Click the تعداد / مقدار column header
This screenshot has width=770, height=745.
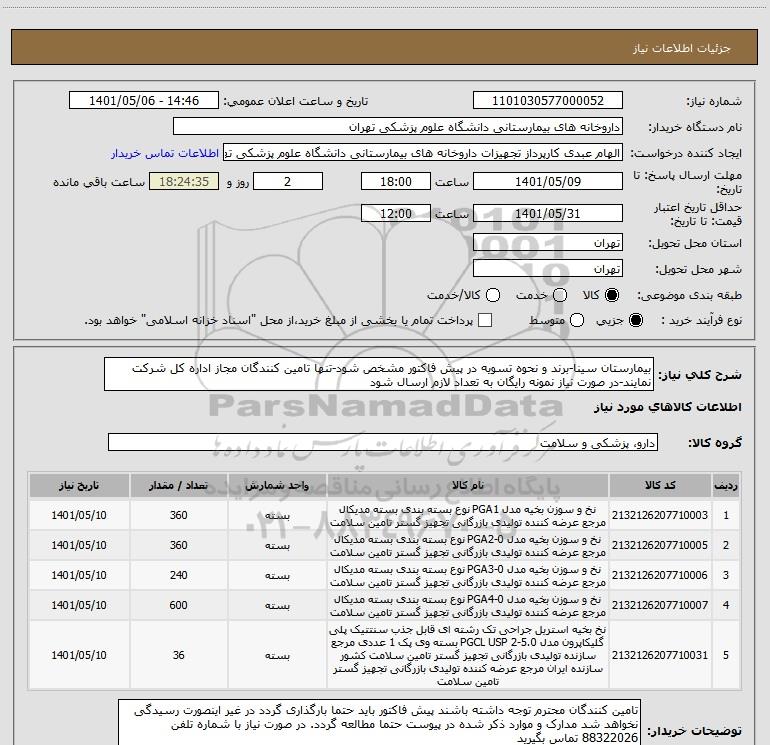tap(179, 485)
